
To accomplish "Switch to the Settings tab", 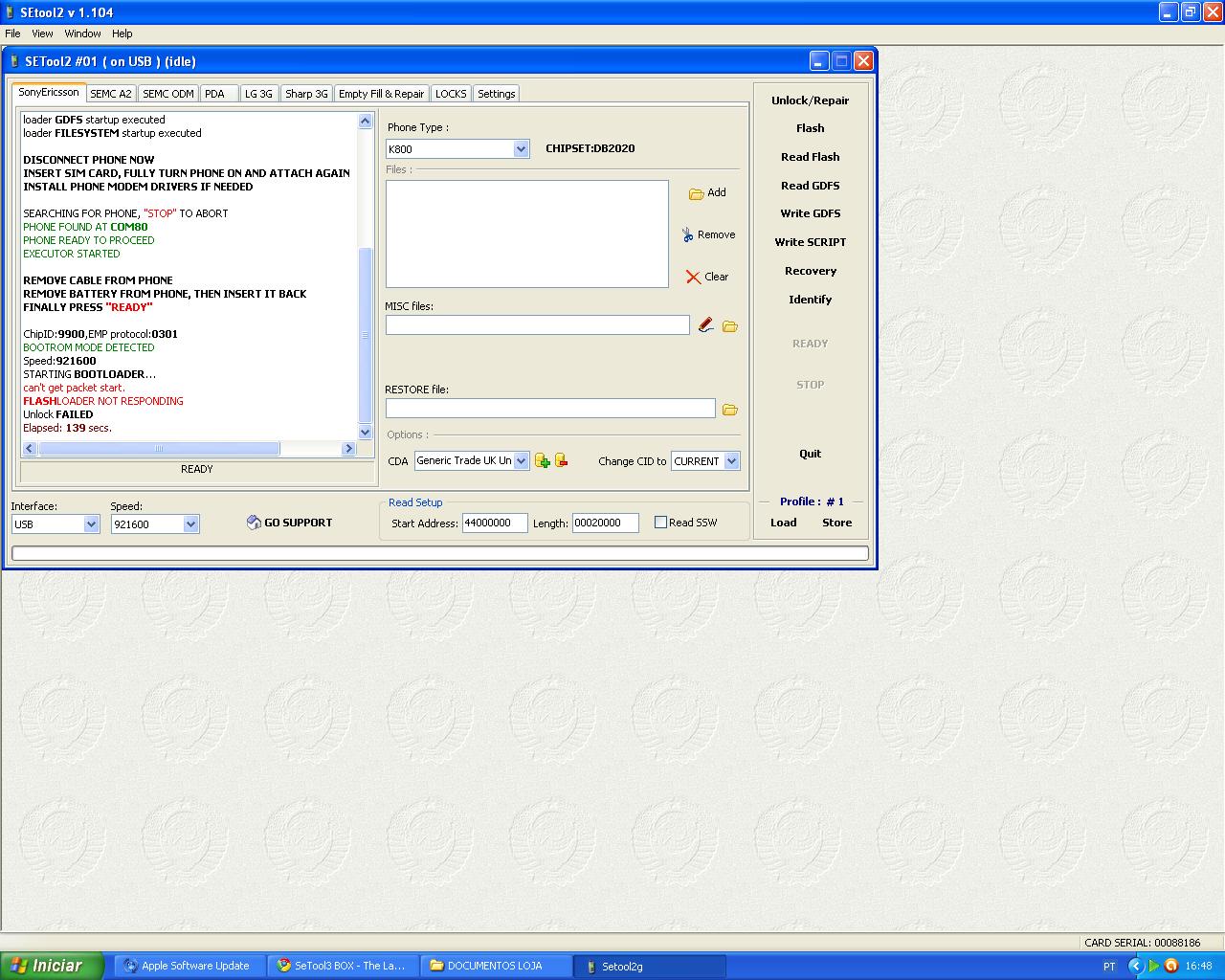I will [497, 94].
